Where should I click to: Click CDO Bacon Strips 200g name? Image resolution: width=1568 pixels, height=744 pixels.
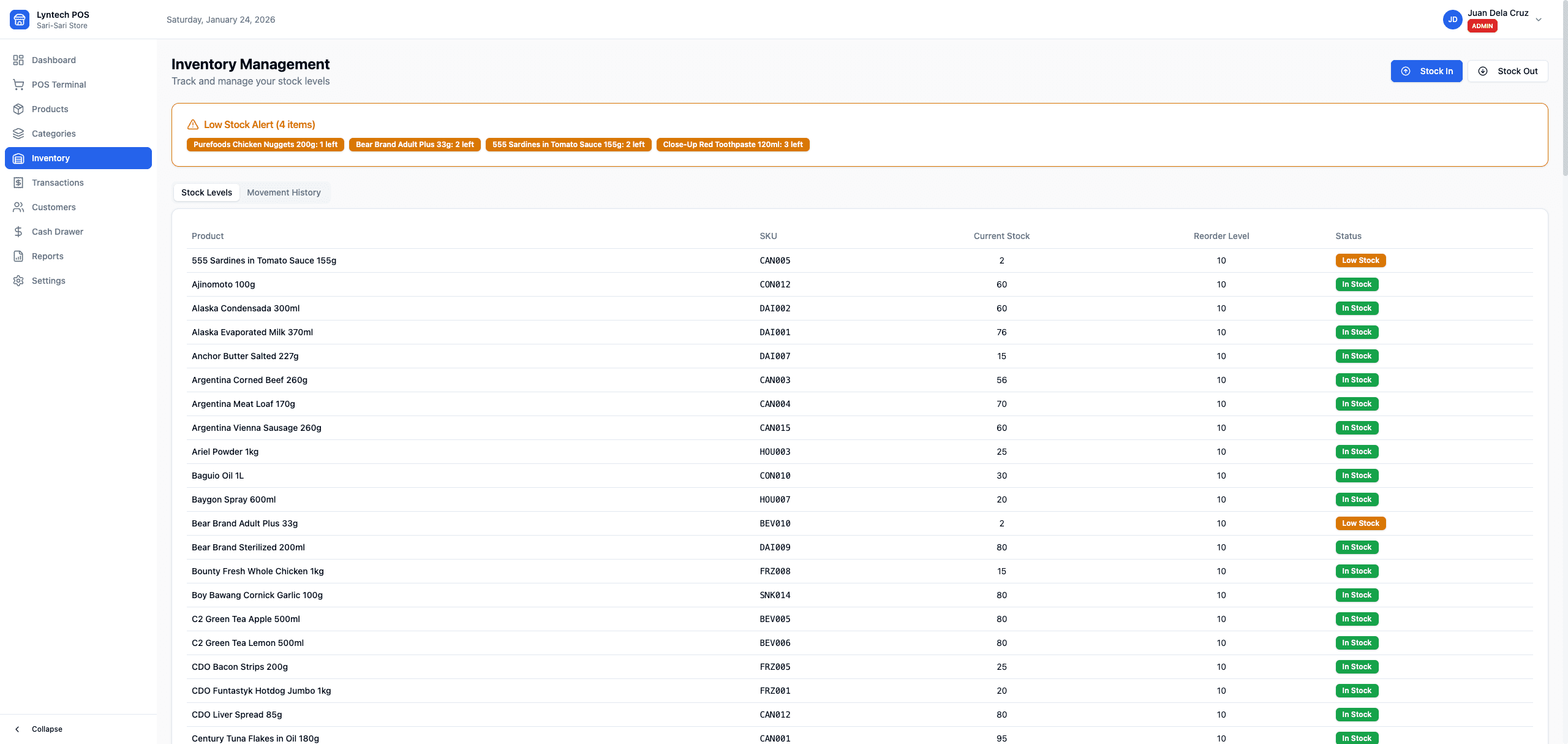239,667
